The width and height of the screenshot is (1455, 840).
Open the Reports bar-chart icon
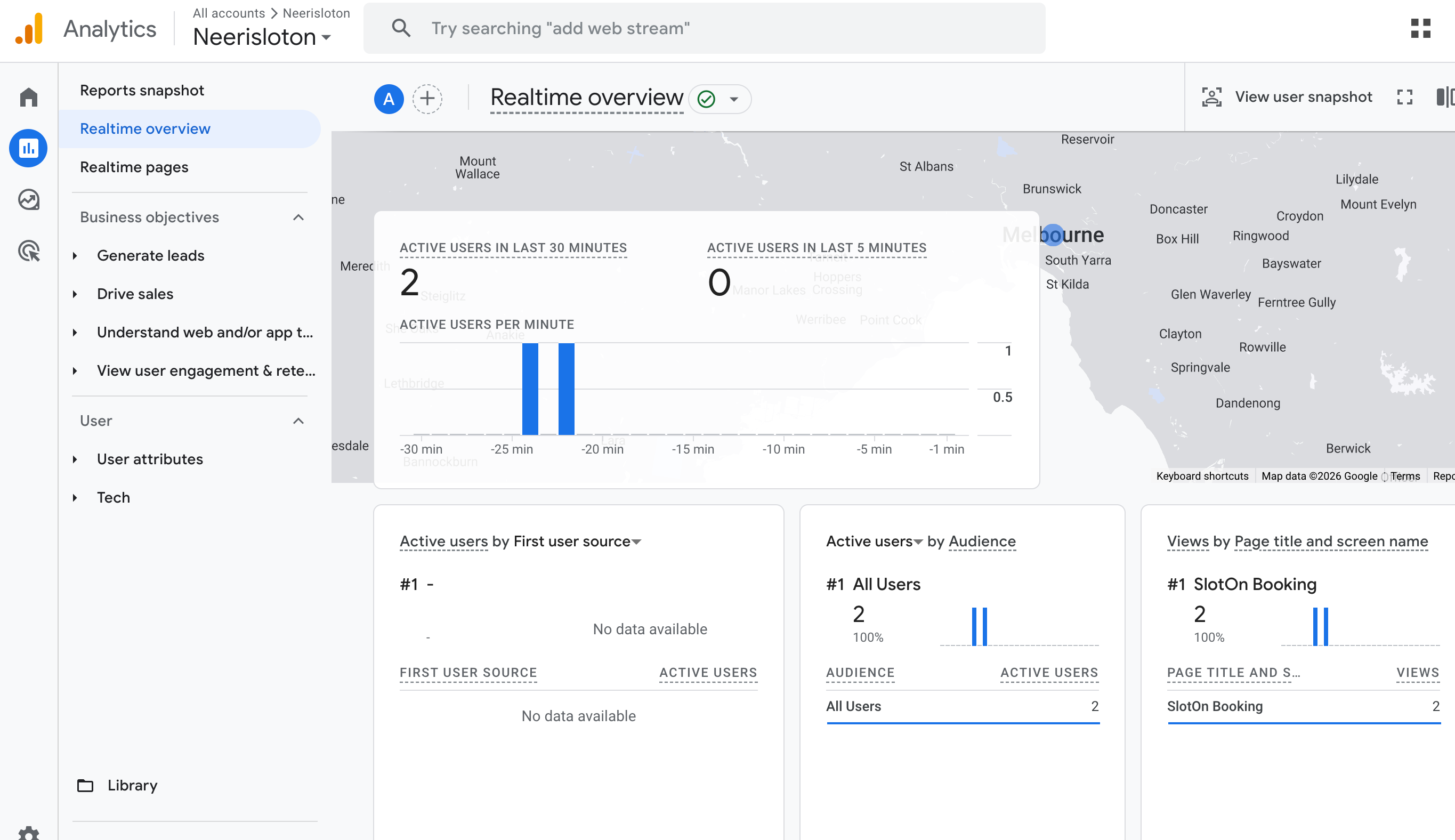tap(28, 148)
